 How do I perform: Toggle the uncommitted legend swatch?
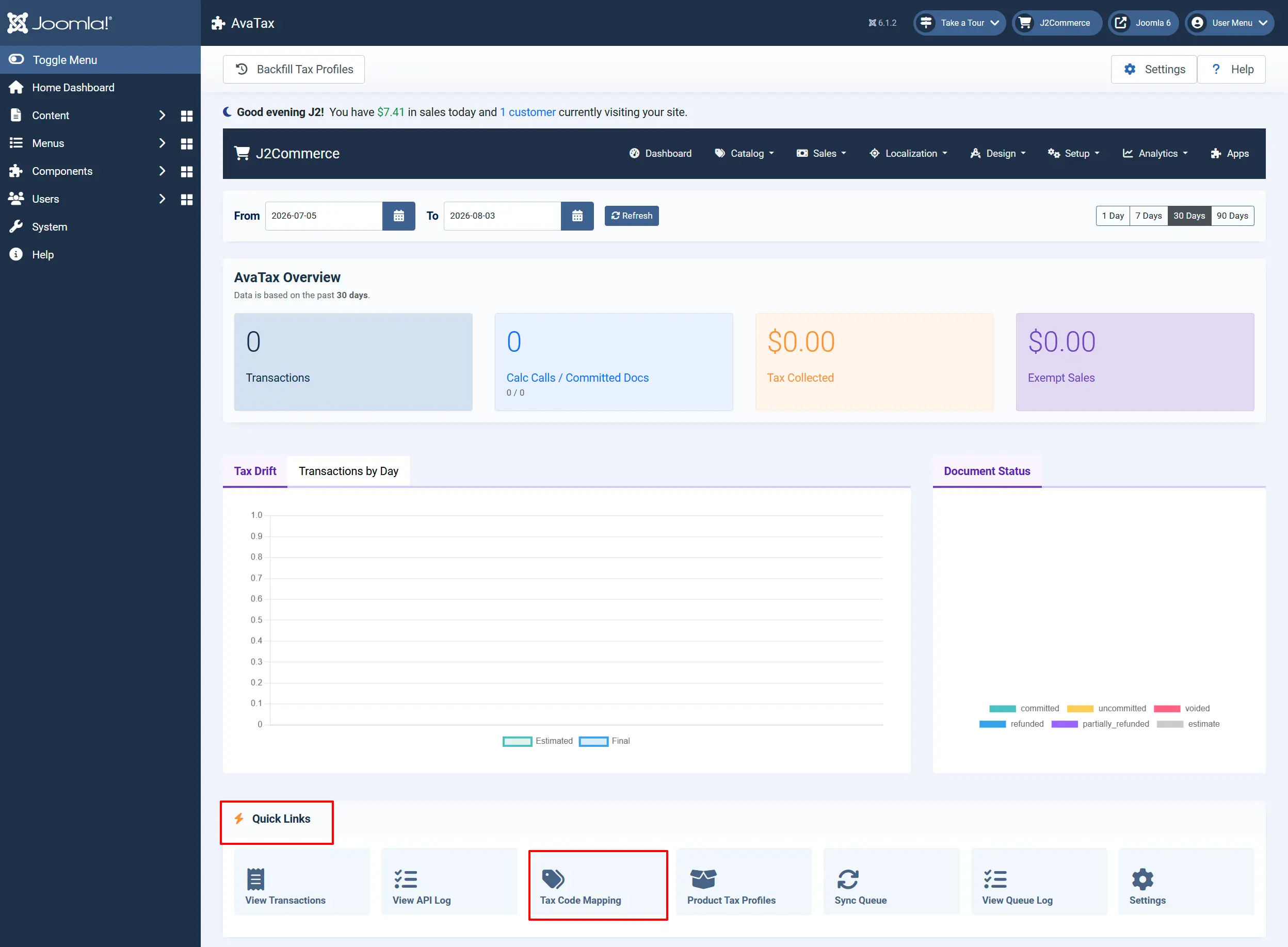pyautogui.click(x=1081, y=709)
